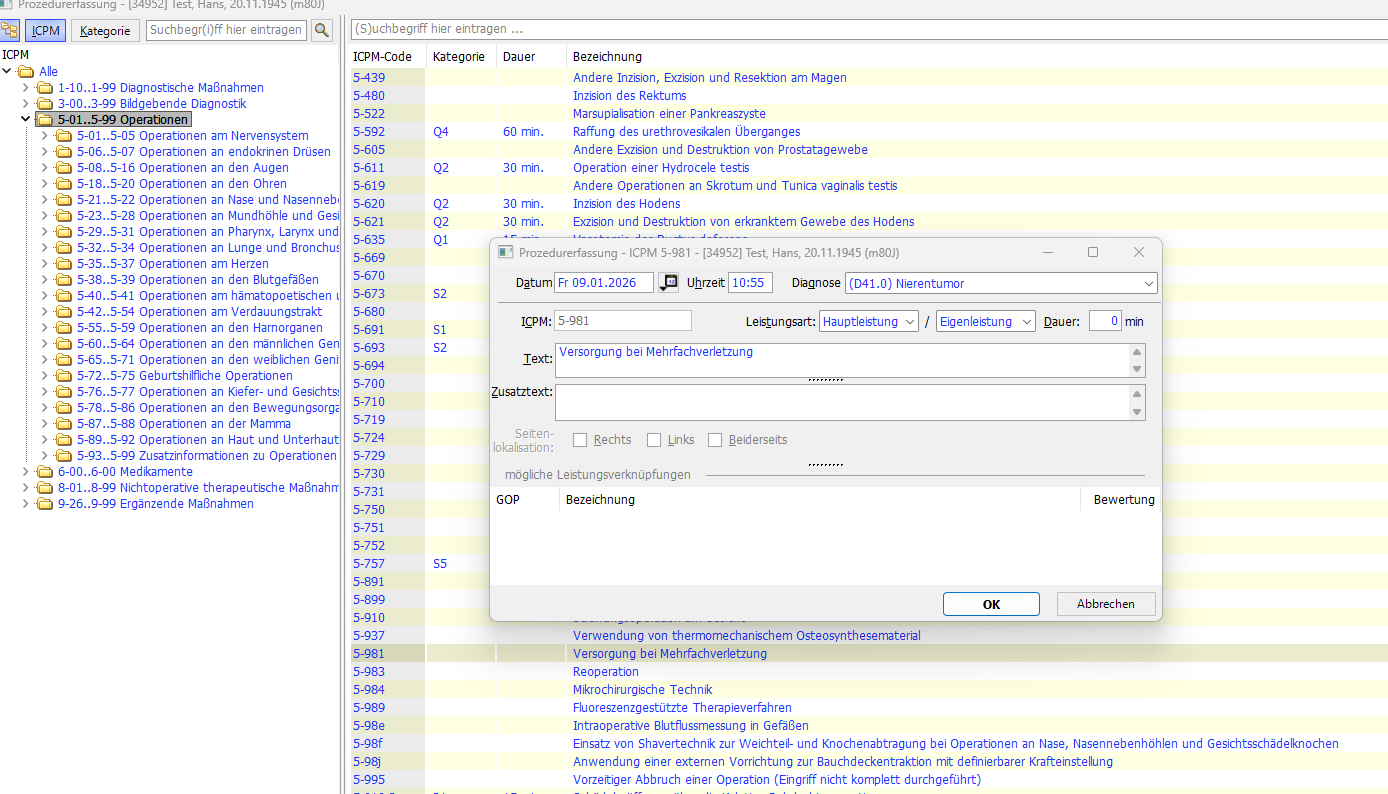Check the Rechts checkbox
The height and width of the screenshot is (794, 1388).
pyautogui.click(x=580, y=440)
